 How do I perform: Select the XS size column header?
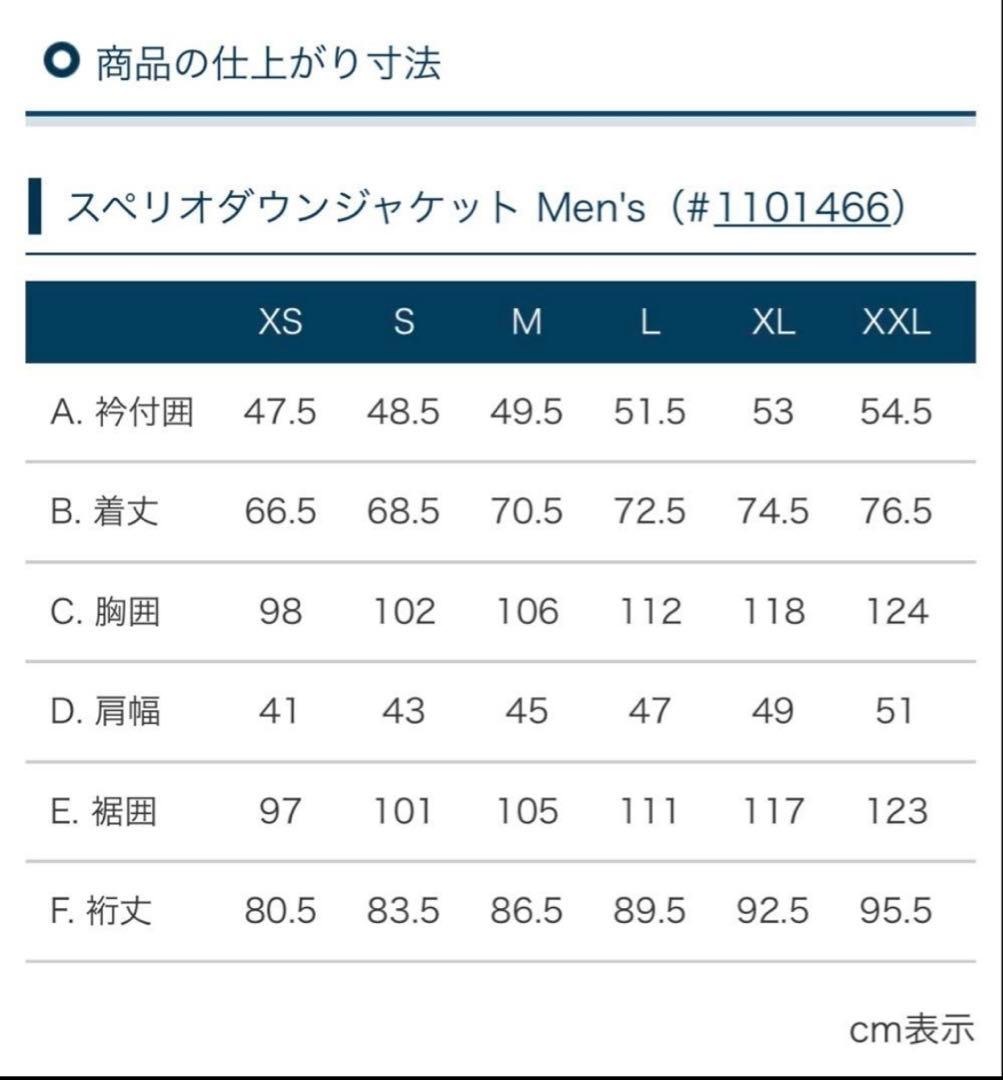pyautogui.click(x=280, y=322)
